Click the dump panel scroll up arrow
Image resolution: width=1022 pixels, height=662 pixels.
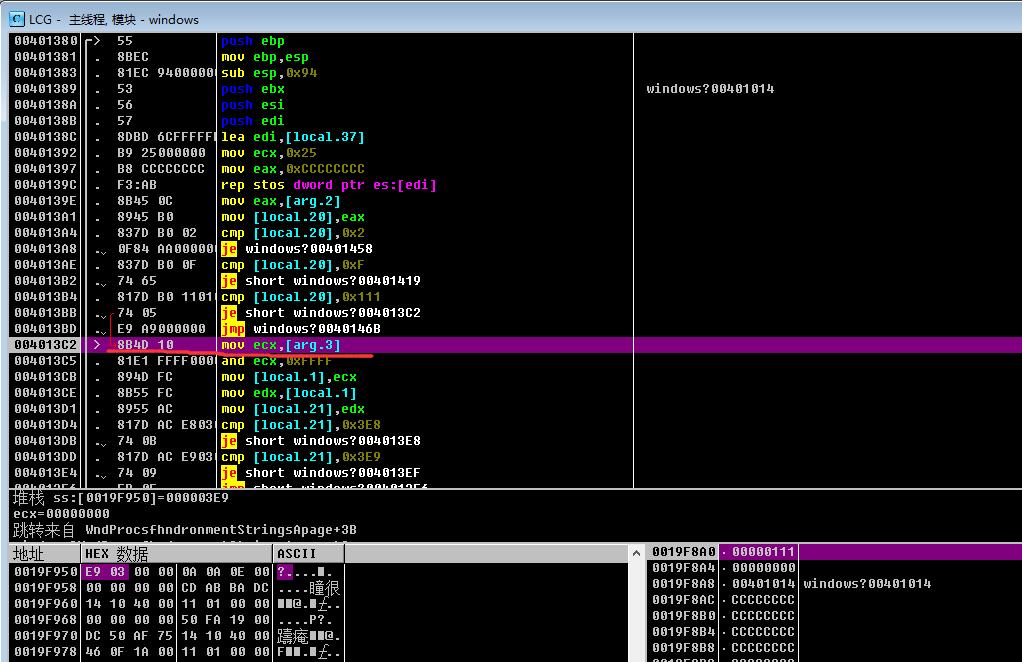pos(636,554)
